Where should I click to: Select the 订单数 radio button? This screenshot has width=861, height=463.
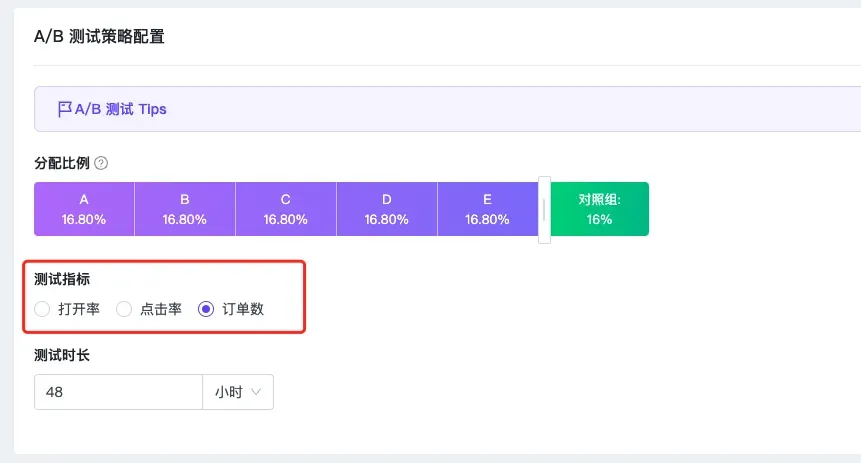206,309
